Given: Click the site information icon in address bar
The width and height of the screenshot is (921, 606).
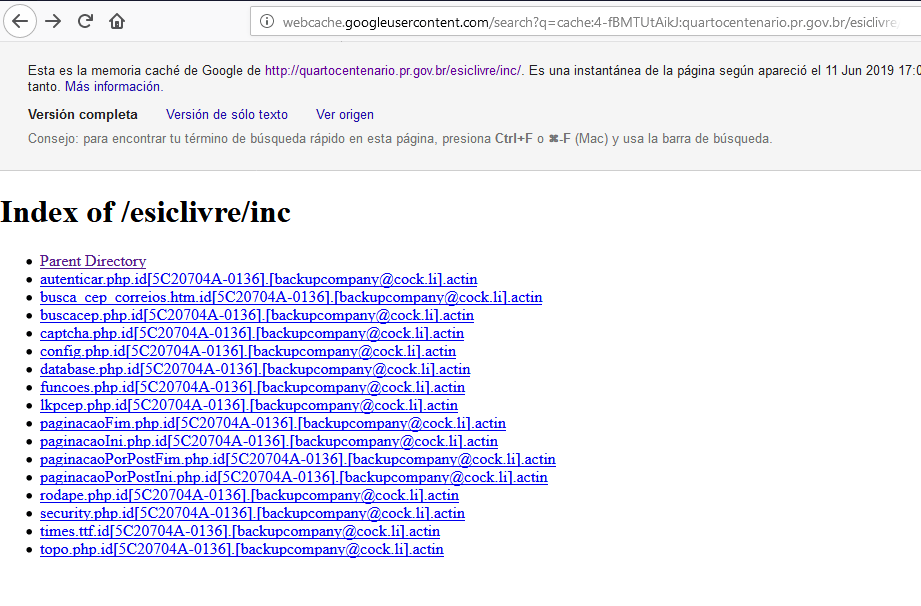Looking at the screenshot, I should point(267,22).
